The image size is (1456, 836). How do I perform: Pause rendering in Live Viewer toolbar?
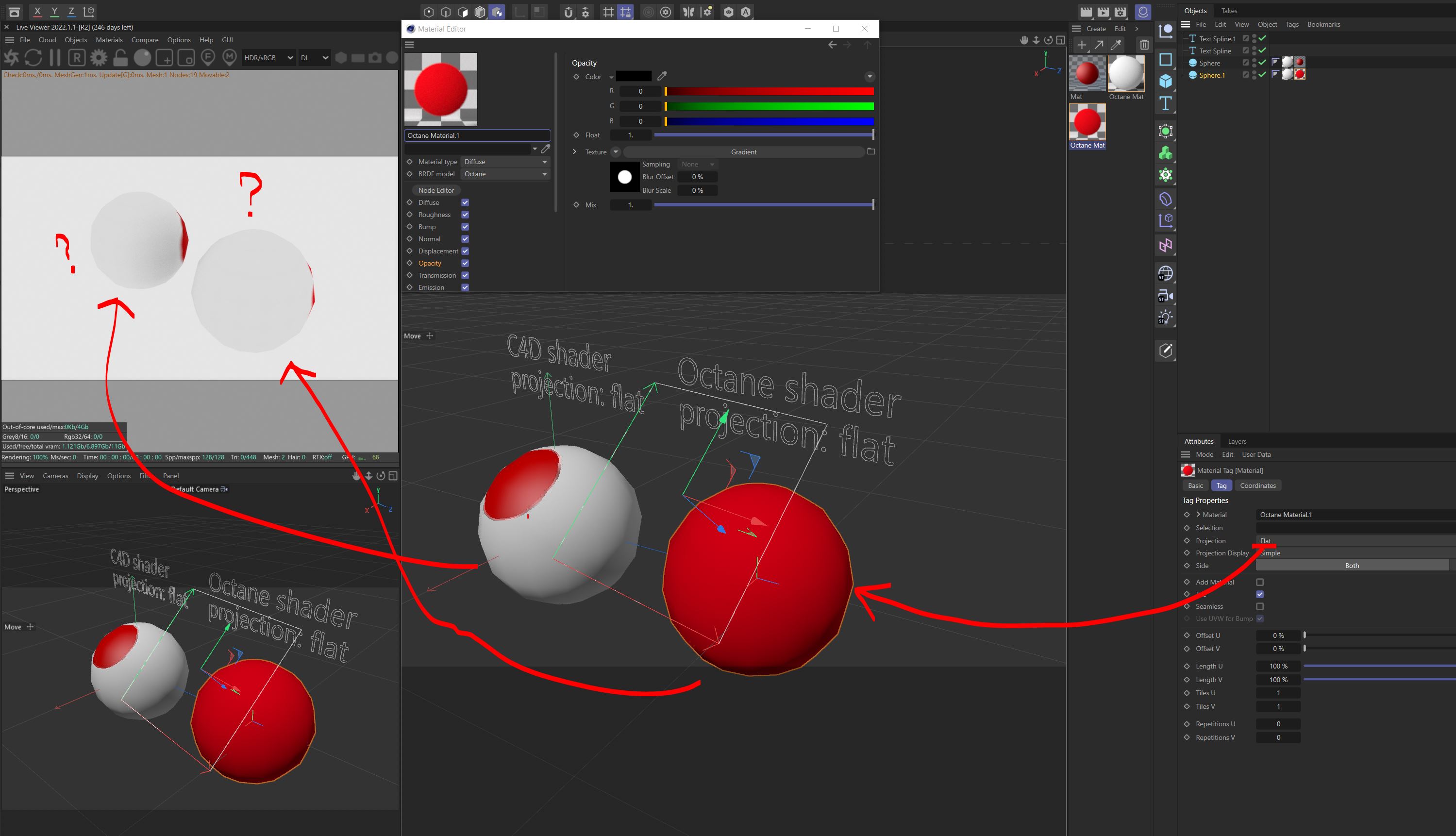(55, 57)
